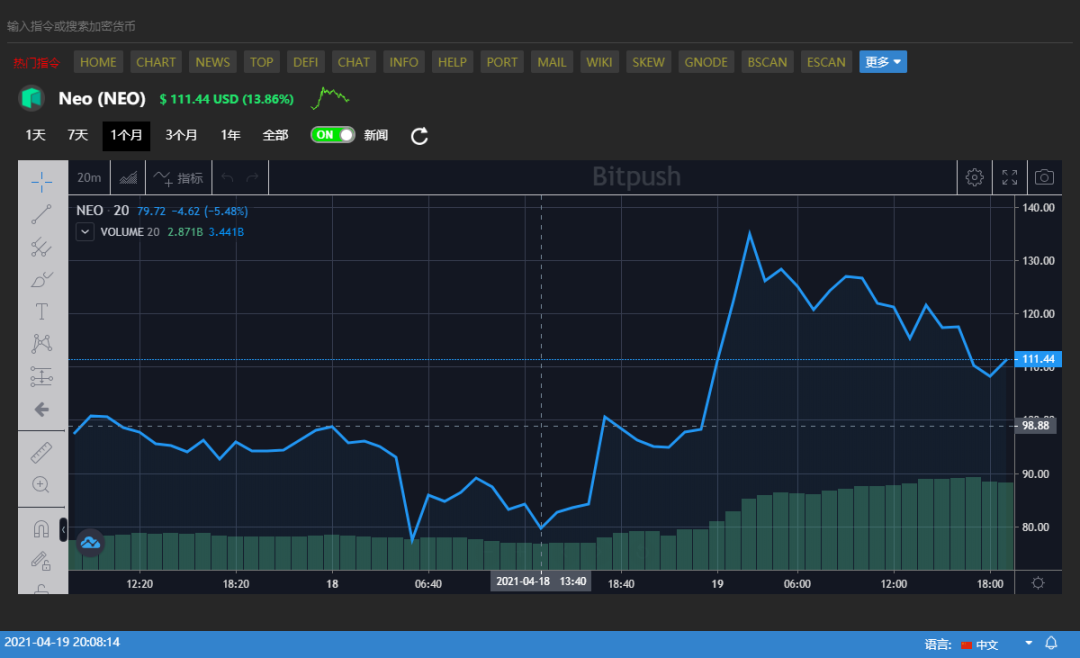Collapse the drawing toolbar side handle
Screen dimensions: 1080x658
pos(63,529)
